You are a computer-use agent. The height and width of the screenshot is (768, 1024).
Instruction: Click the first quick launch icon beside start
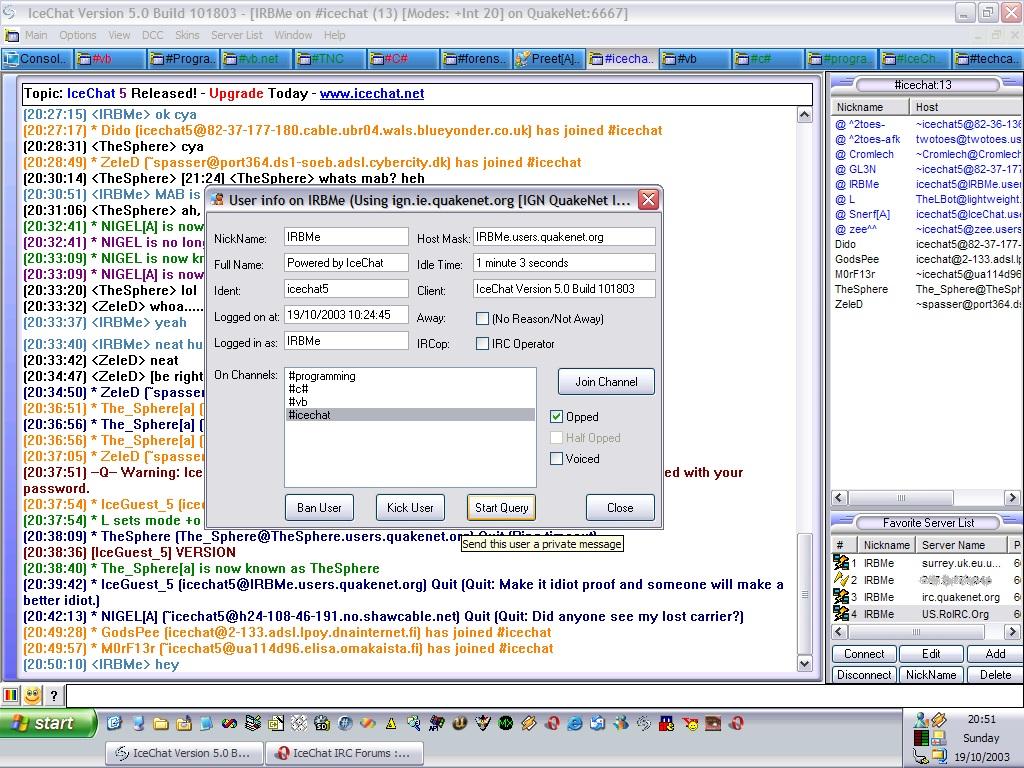click(x=115, y=723)
